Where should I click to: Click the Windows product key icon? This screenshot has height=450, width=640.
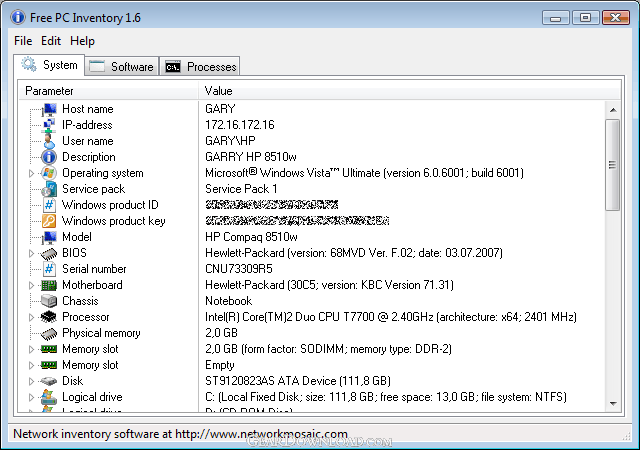click(x=49, y=221)
